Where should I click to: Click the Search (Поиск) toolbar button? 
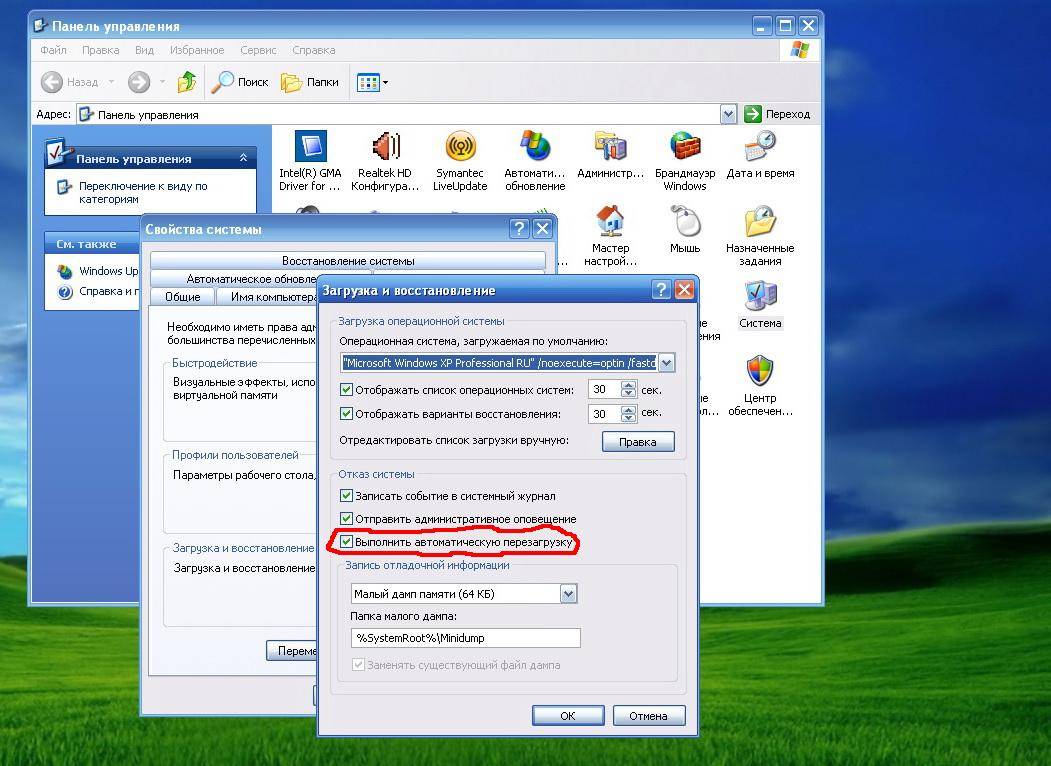tap(239, 82)
